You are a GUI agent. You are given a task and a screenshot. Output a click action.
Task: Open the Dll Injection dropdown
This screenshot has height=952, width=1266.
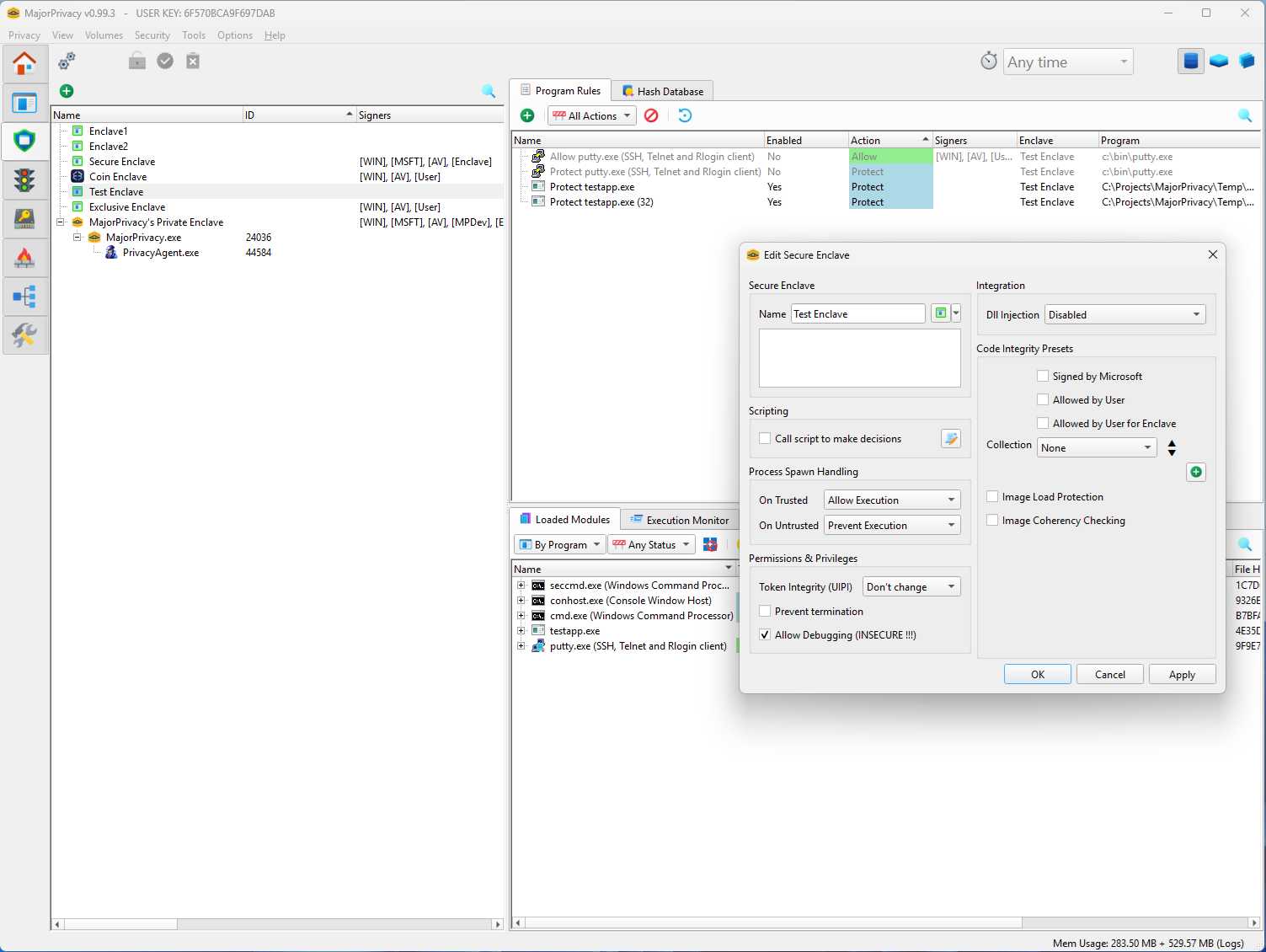click(1124, 315)
